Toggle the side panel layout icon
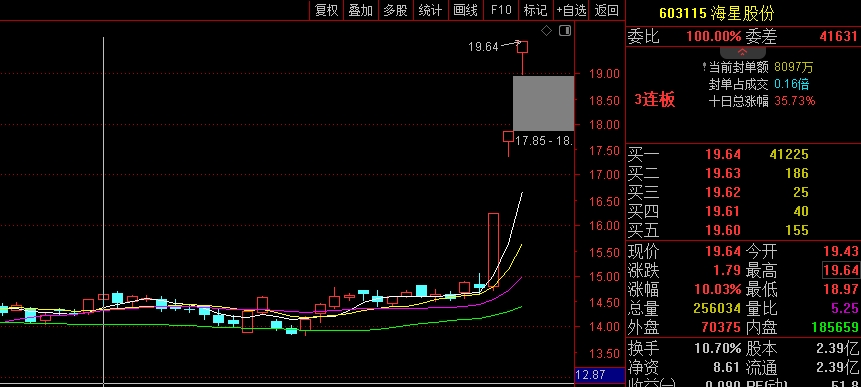861x387 pixels. pos(565,31)
